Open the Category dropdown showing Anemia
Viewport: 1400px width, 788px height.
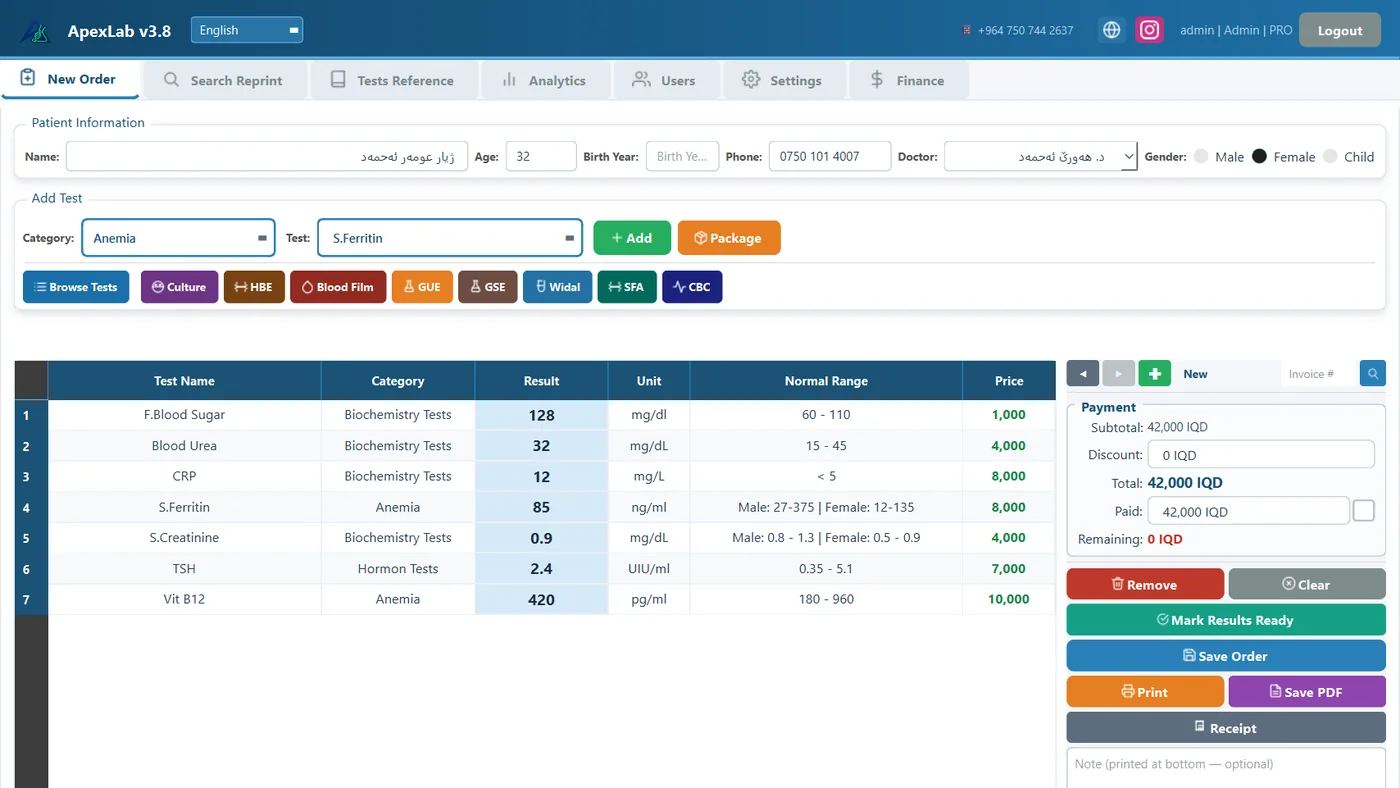click(x=178, y=238)
